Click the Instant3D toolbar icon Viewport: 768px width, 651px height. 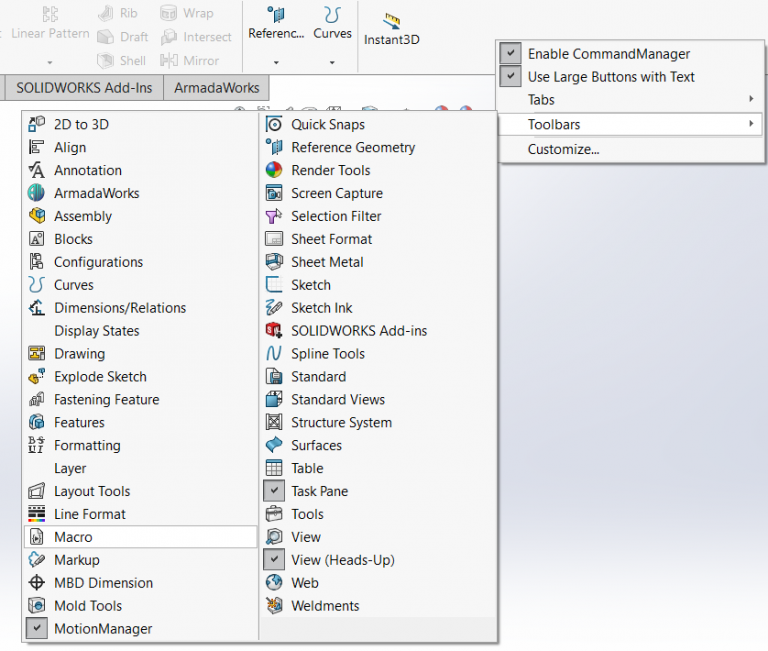pyautogui.click(x=391, y=22)
